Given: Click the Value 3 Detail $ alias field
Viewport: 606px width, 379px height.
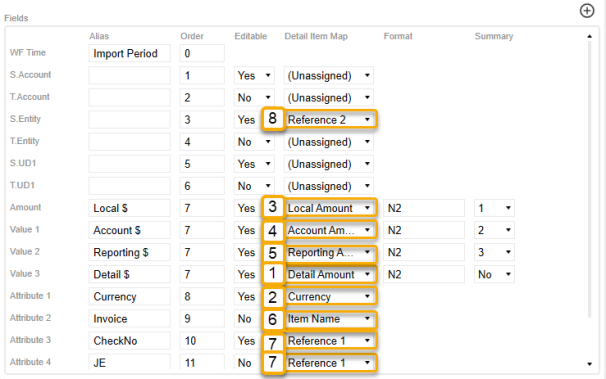Looking at the screenshot, I should (129, 274).
